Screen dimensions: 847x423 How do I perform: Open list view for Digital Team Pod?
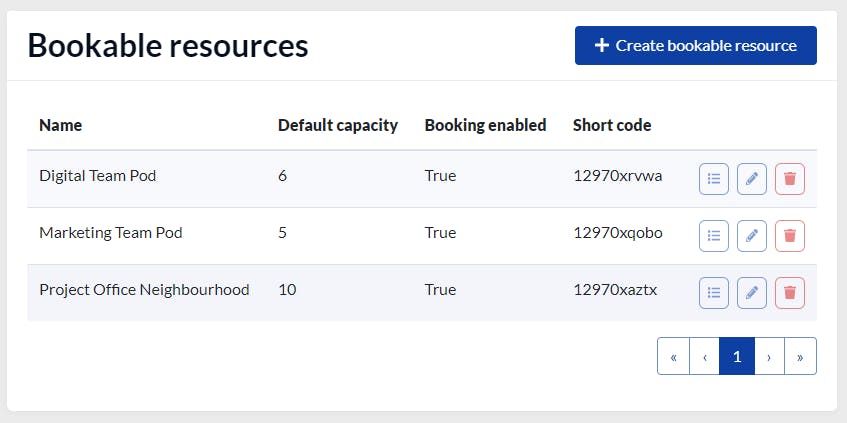pos(714,179)
